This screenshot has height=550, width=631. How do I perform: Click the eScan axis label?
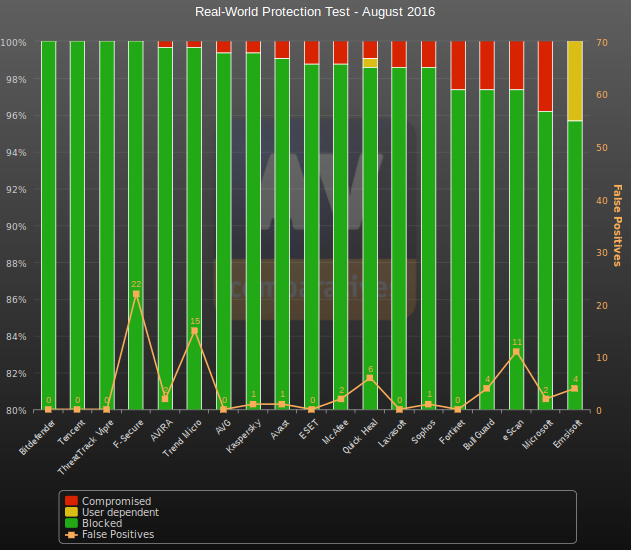[513, 430]
